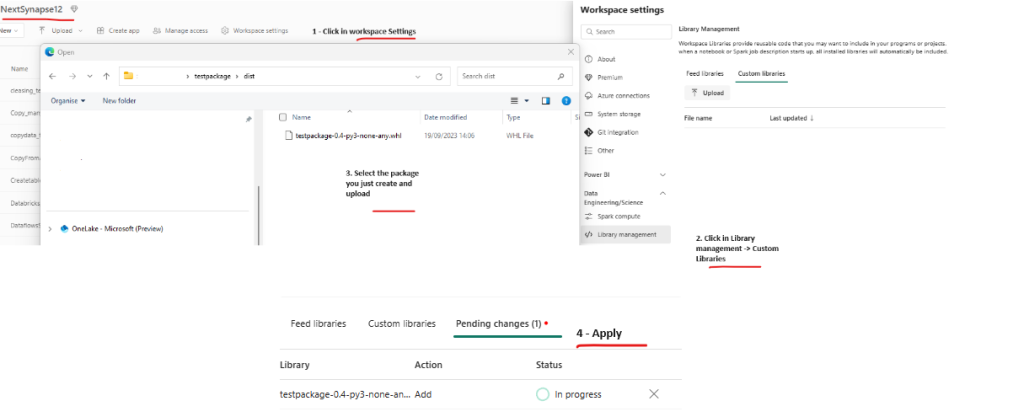Switch to Feed libraries tab in Workspace settings
Screen dimensions: 1024x417
coord(705,74)
